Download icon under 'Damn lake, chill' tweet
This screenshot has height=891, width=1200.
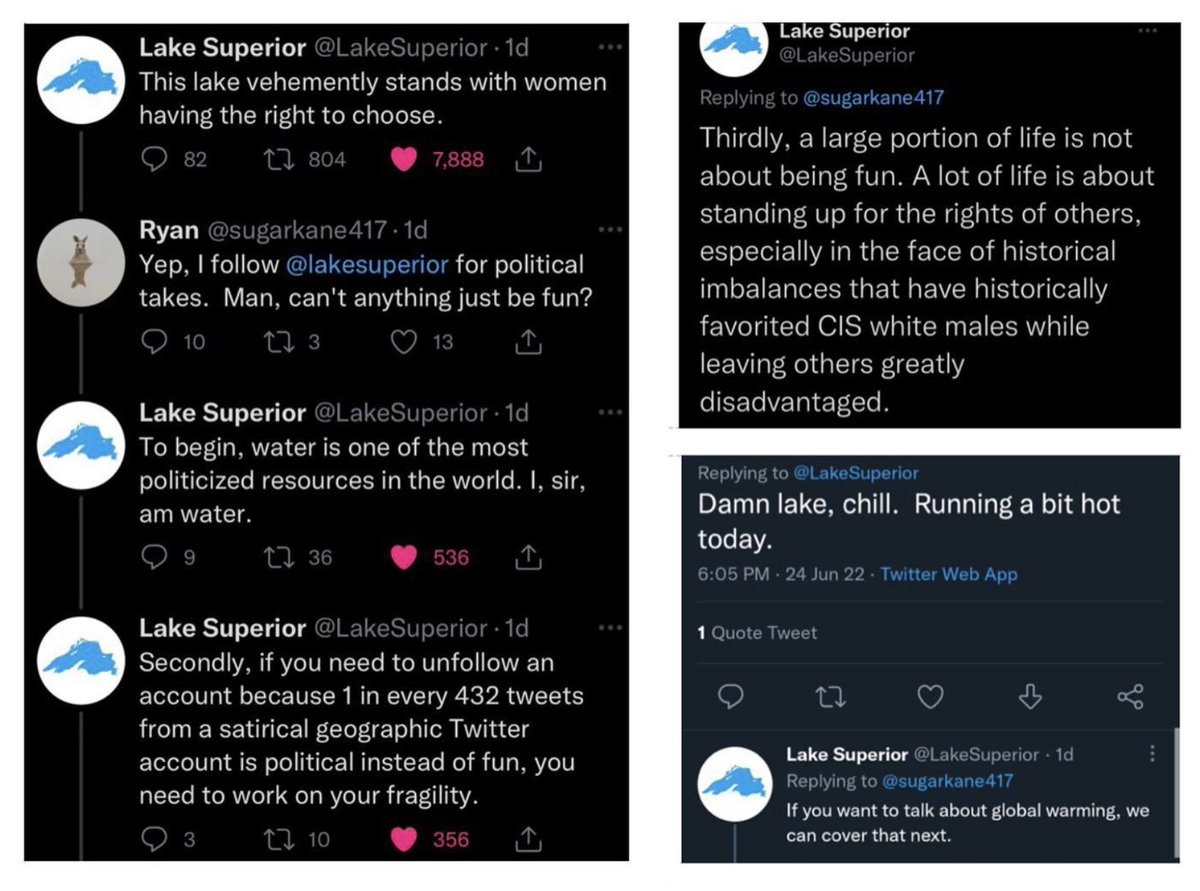[1029, 697]
